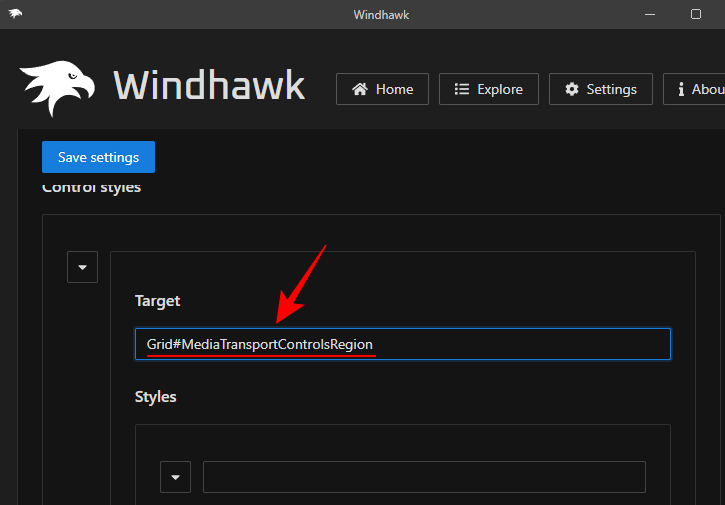Image resolution: width=725 pixels, height=505 pixels.
Task: Click the info icon on About button
Action: click(681, 89)
